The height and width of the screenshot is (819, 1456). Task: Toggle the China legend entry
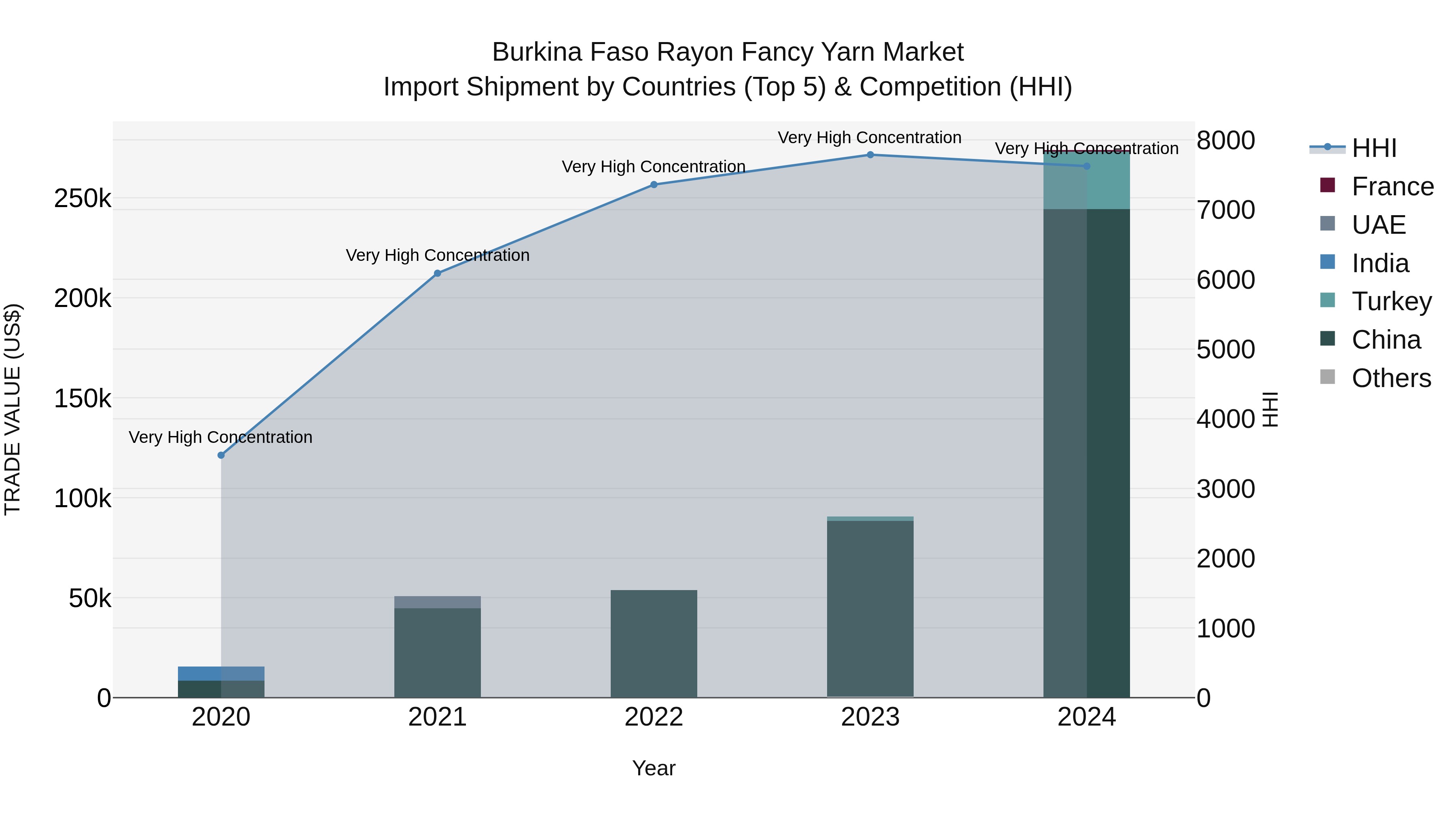point(1370,340)
